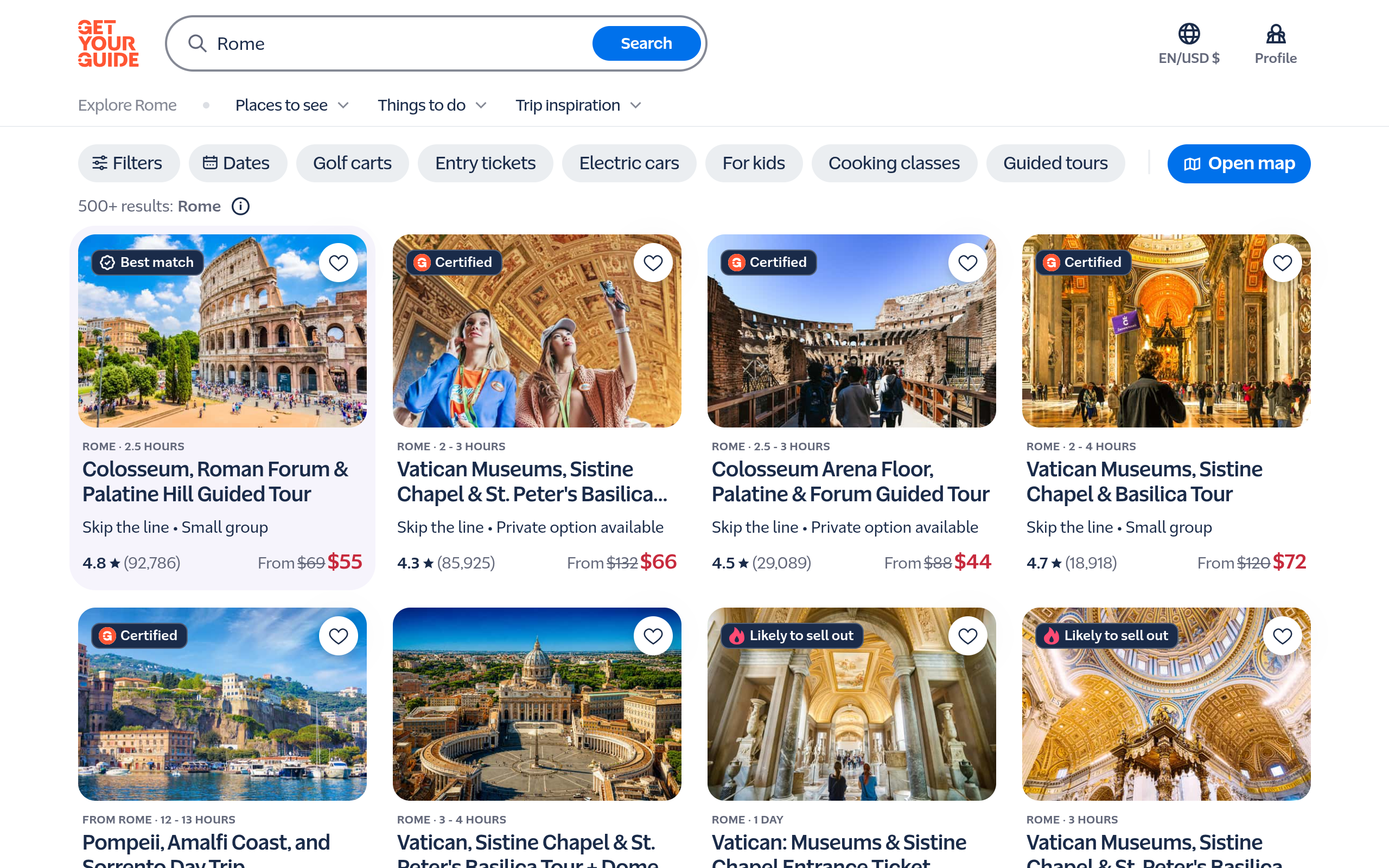Favorite the Vatican 3 - 4 hours Dome tour

coord(653,636)
